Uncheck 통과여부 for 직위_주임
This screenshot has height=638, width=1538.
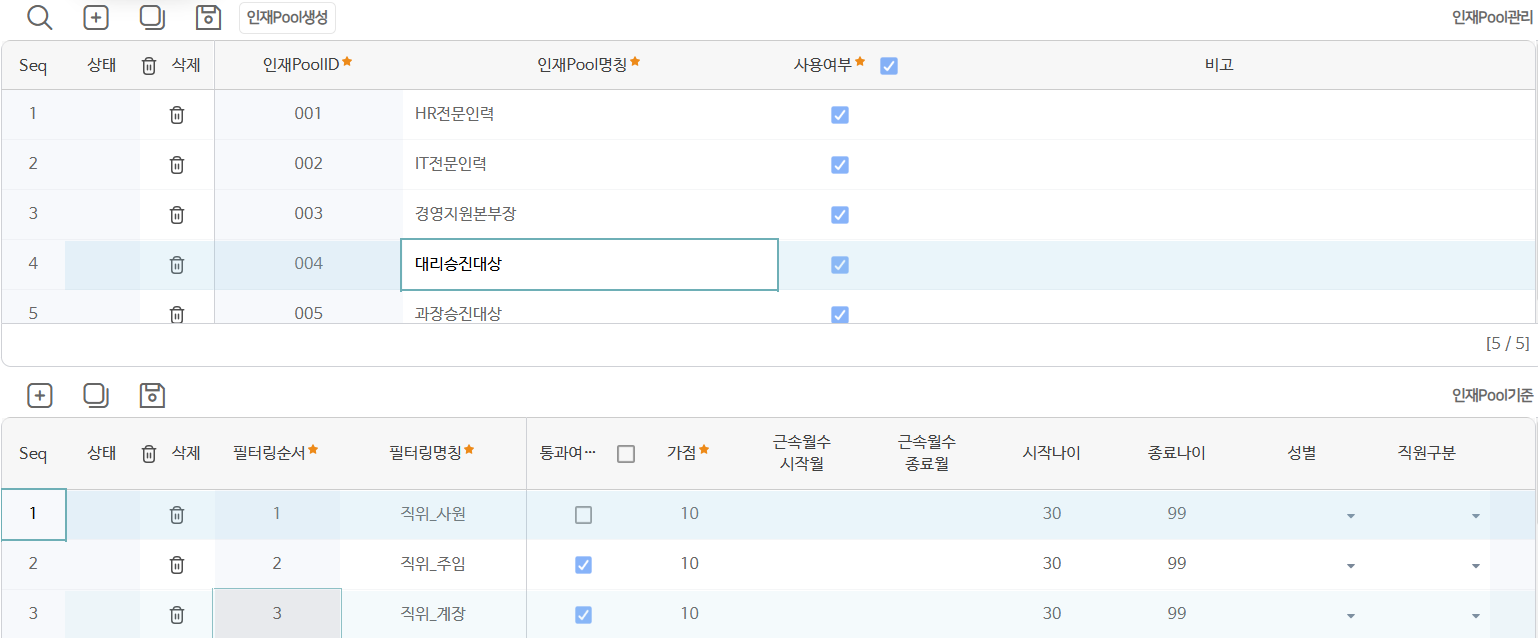coord(584,565)
